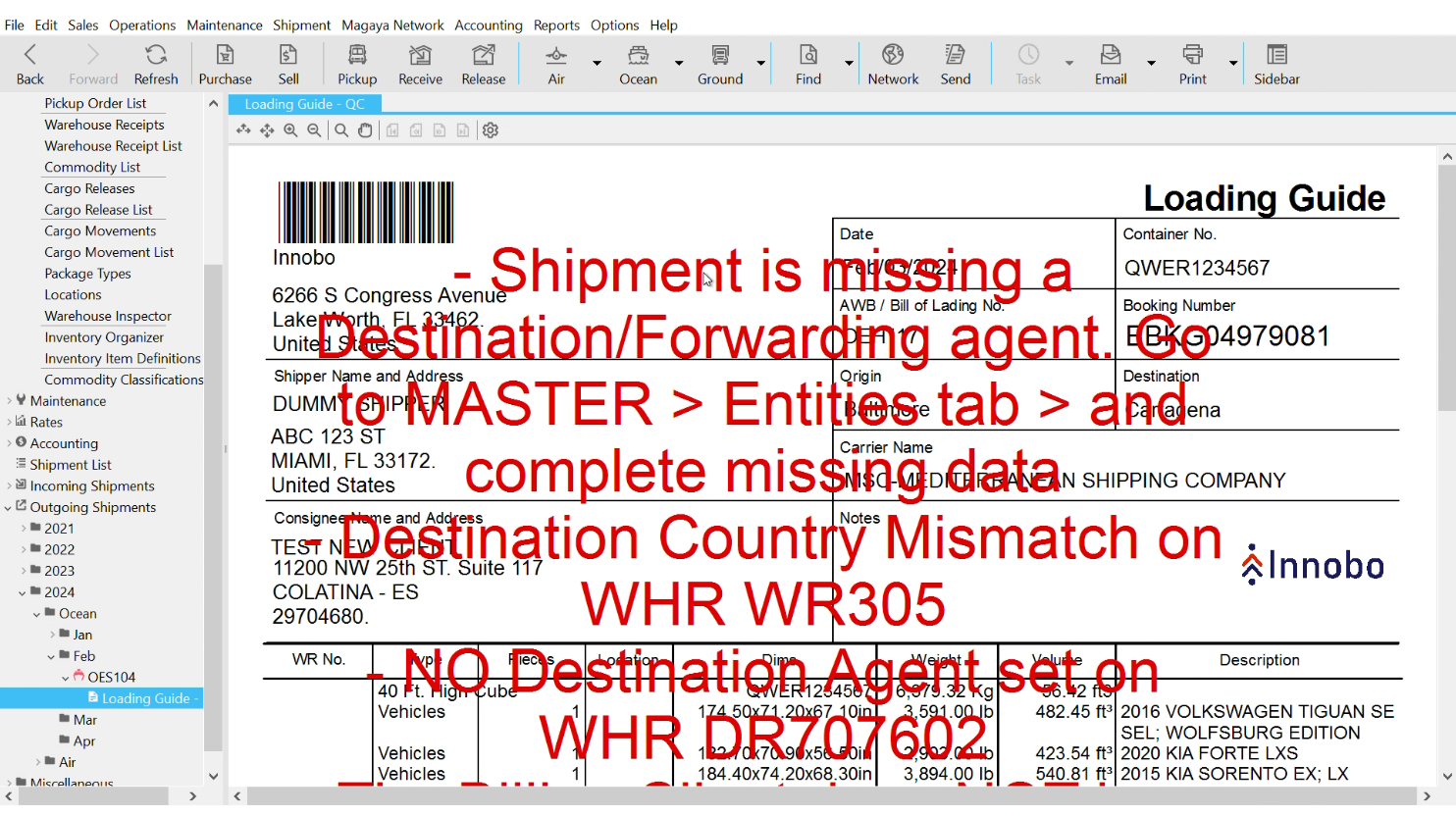Viewport: 1456px width, 816px height.
Task: Select the magnifier search tool
Action: tap(341, 129)
